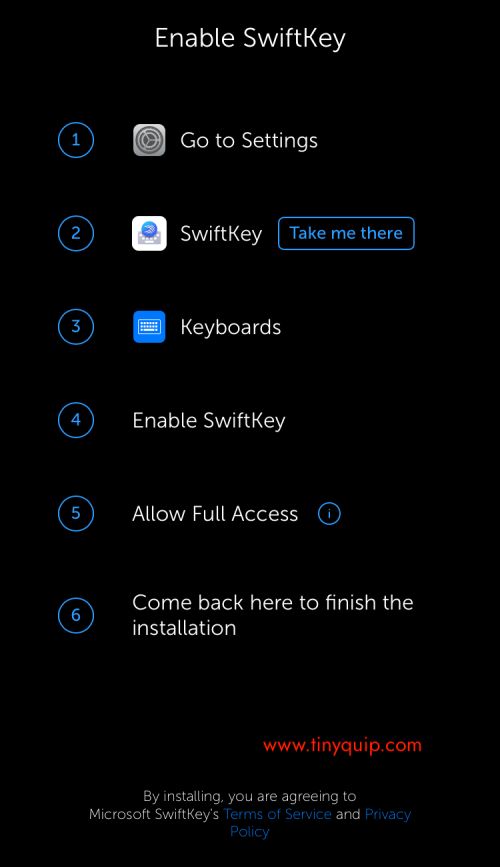
Task: Tap the step 5 circled number
Action: (x=76, y=514)
